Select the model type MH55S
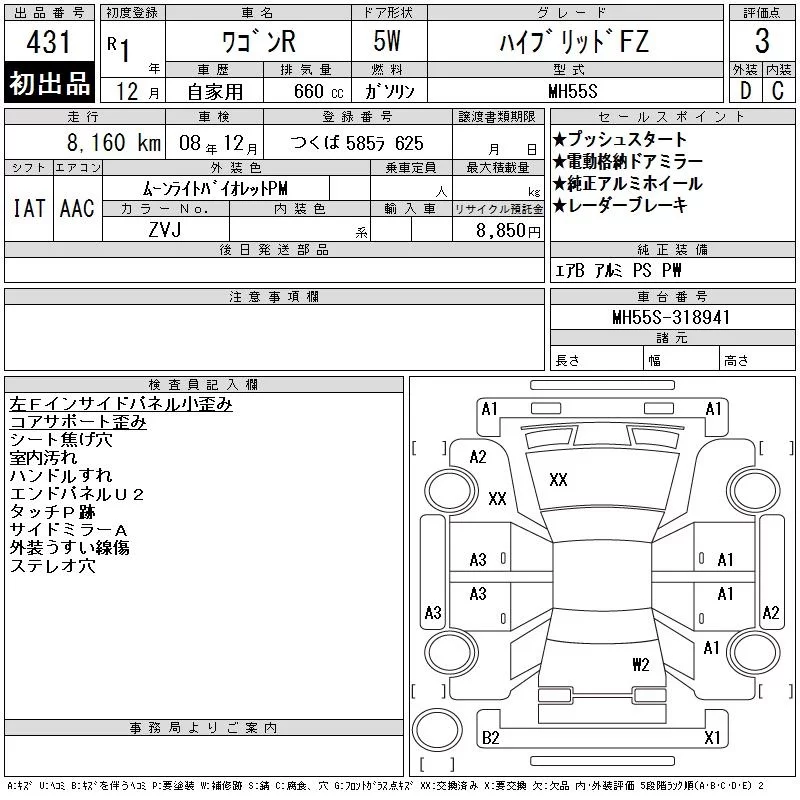This screenshot has height=800, width=800. (x=573, y=91)
